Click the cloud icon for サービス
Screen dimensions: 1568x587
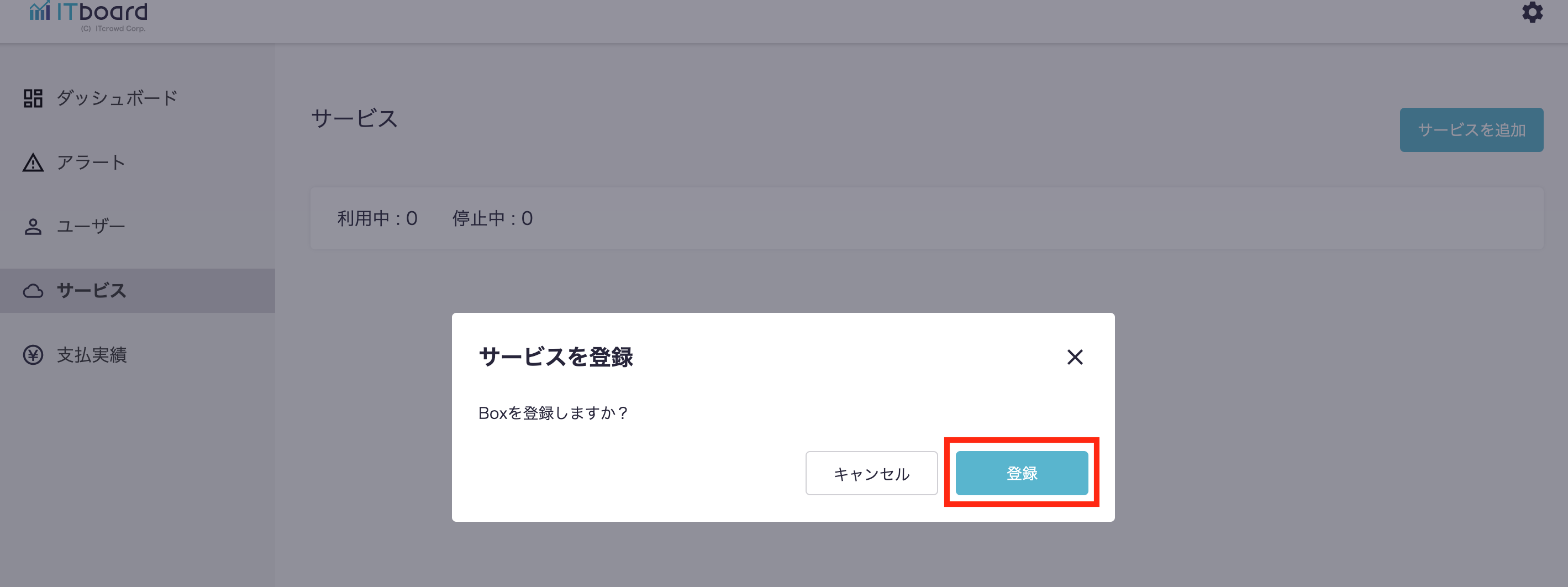coord(33,291)
